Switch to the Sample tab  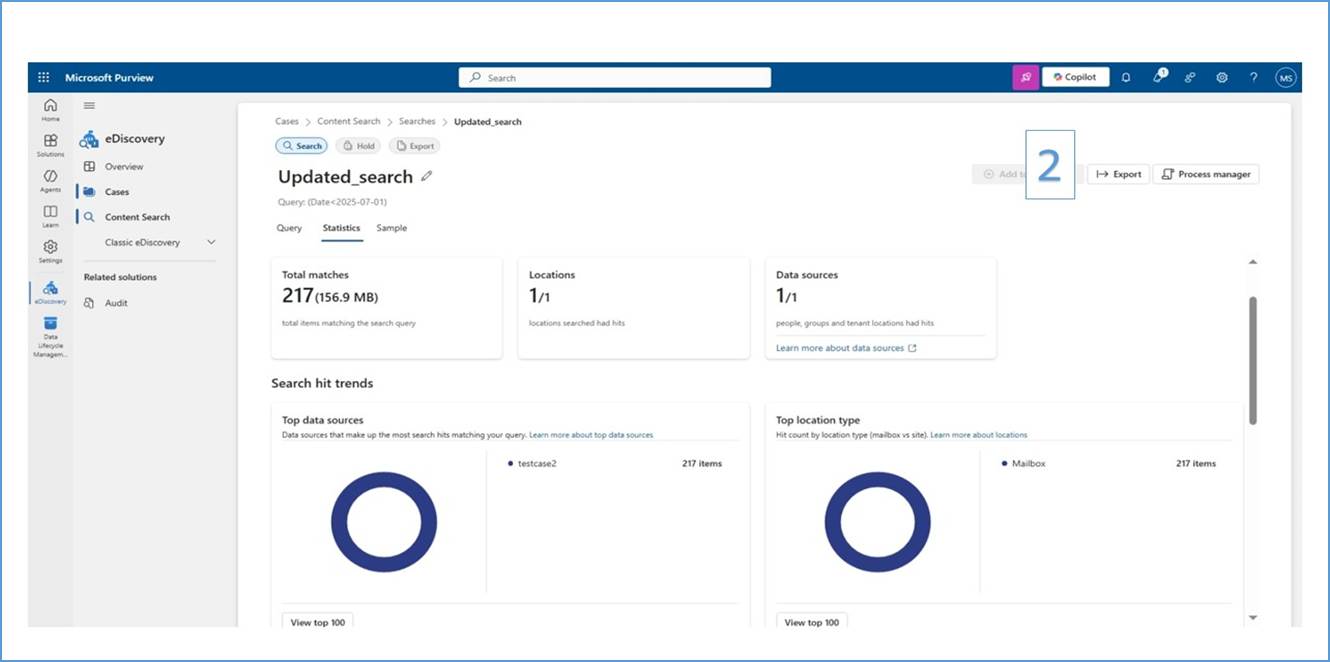pyautogui.click(x=391, y=228)
